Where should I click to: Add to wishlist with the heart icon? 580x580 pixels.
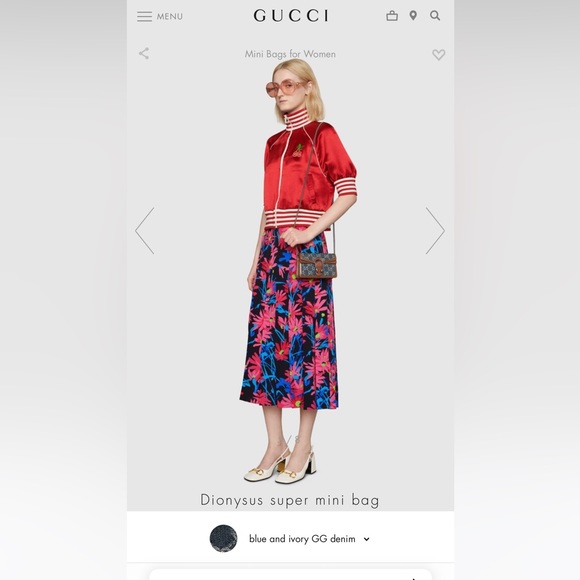pyautogui.click(x=439, y=55)
